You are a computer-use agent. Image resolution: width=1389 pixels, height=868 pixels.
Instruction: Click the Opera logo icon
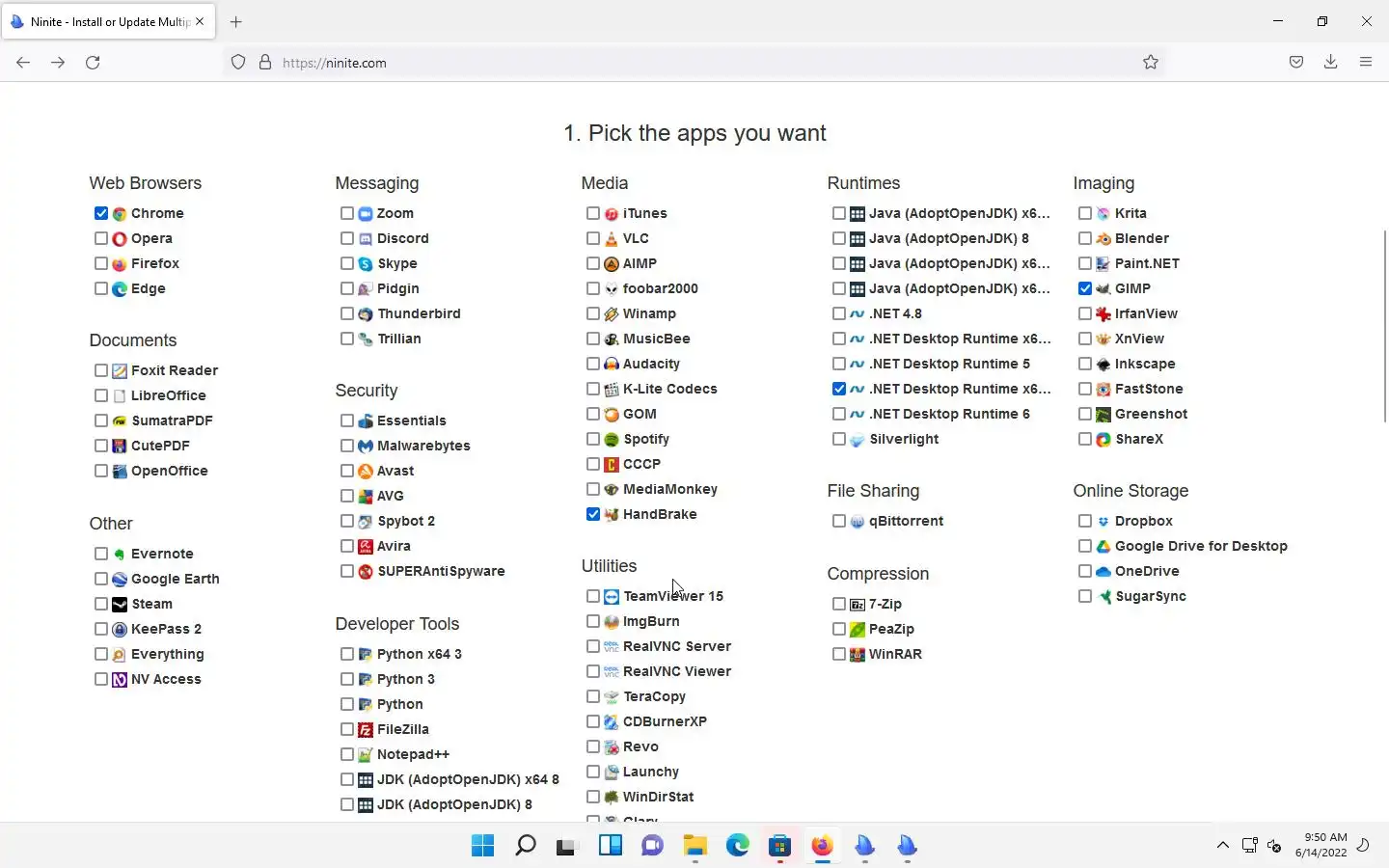120,238
